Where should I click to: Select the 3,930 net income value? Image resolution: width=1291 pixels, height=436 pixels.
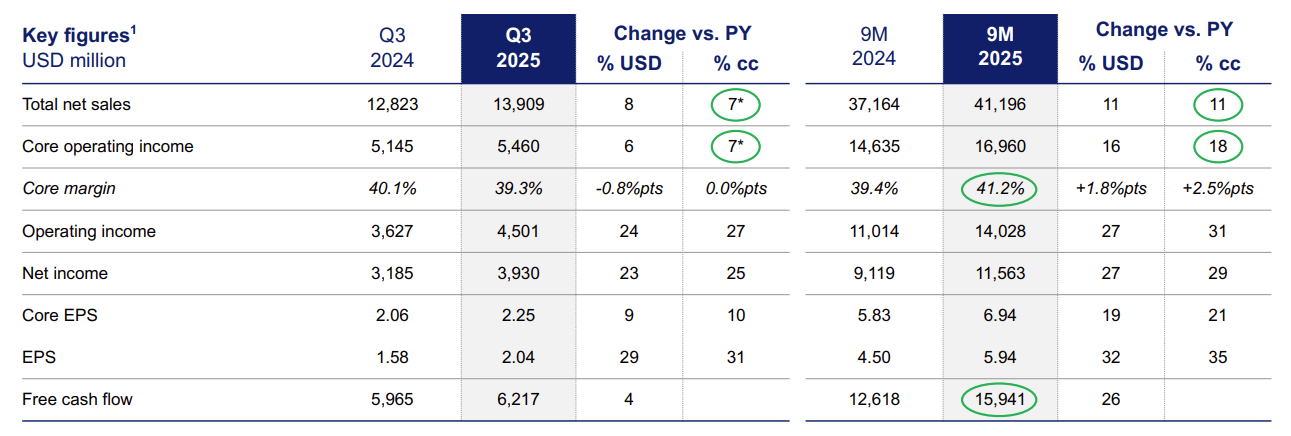coord(517,273)
